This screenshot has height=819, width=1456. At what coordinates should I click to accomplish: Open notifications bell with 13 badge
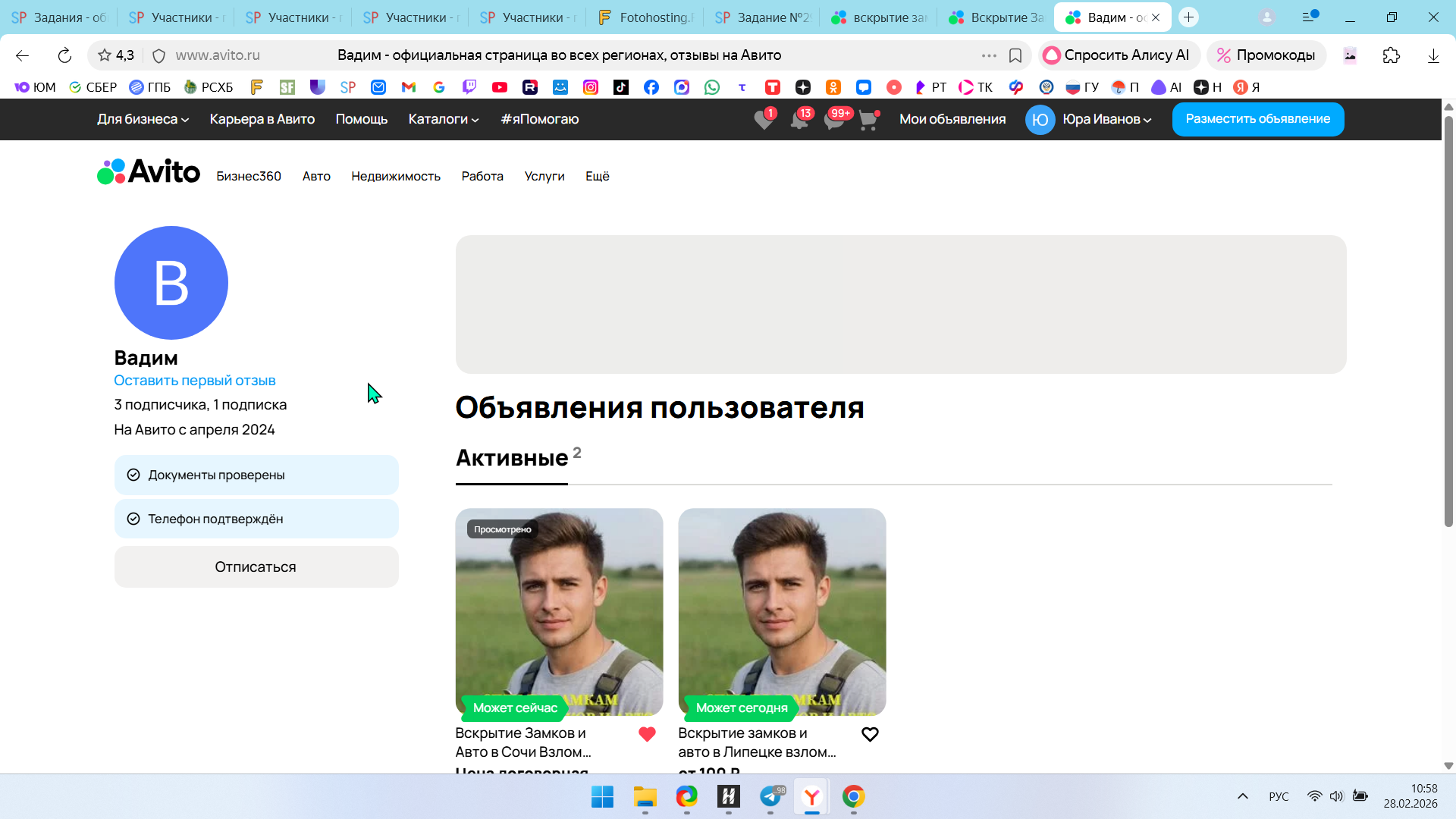click(799, 120)
